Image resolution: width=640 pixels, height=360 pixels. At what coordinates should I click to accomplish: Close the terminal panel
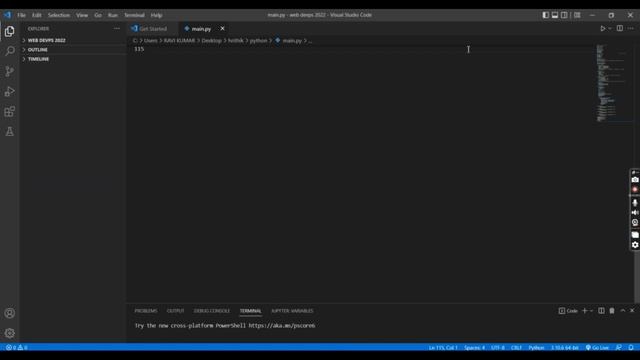[x=632, y=311]
